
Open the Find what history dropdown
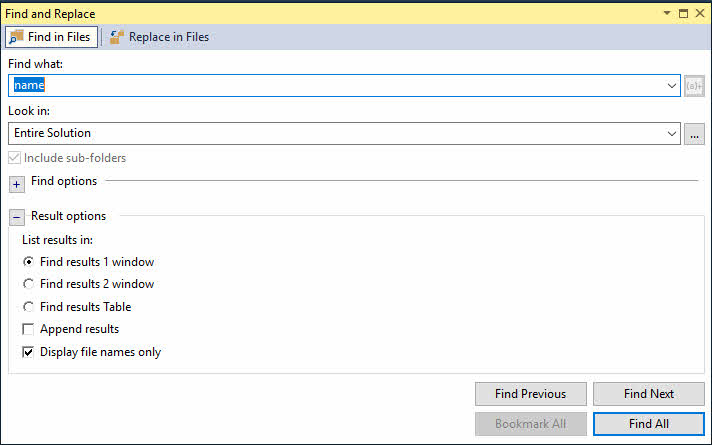coord(673,86)
